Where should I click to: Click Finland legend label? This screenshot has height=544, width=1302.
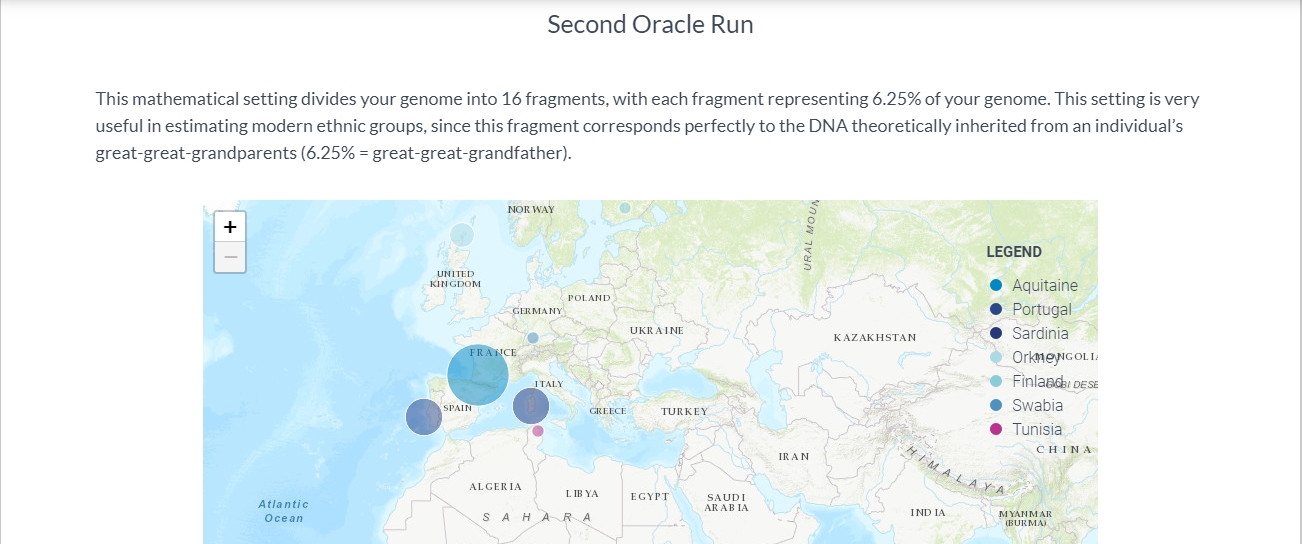(x=1038, y=381)
